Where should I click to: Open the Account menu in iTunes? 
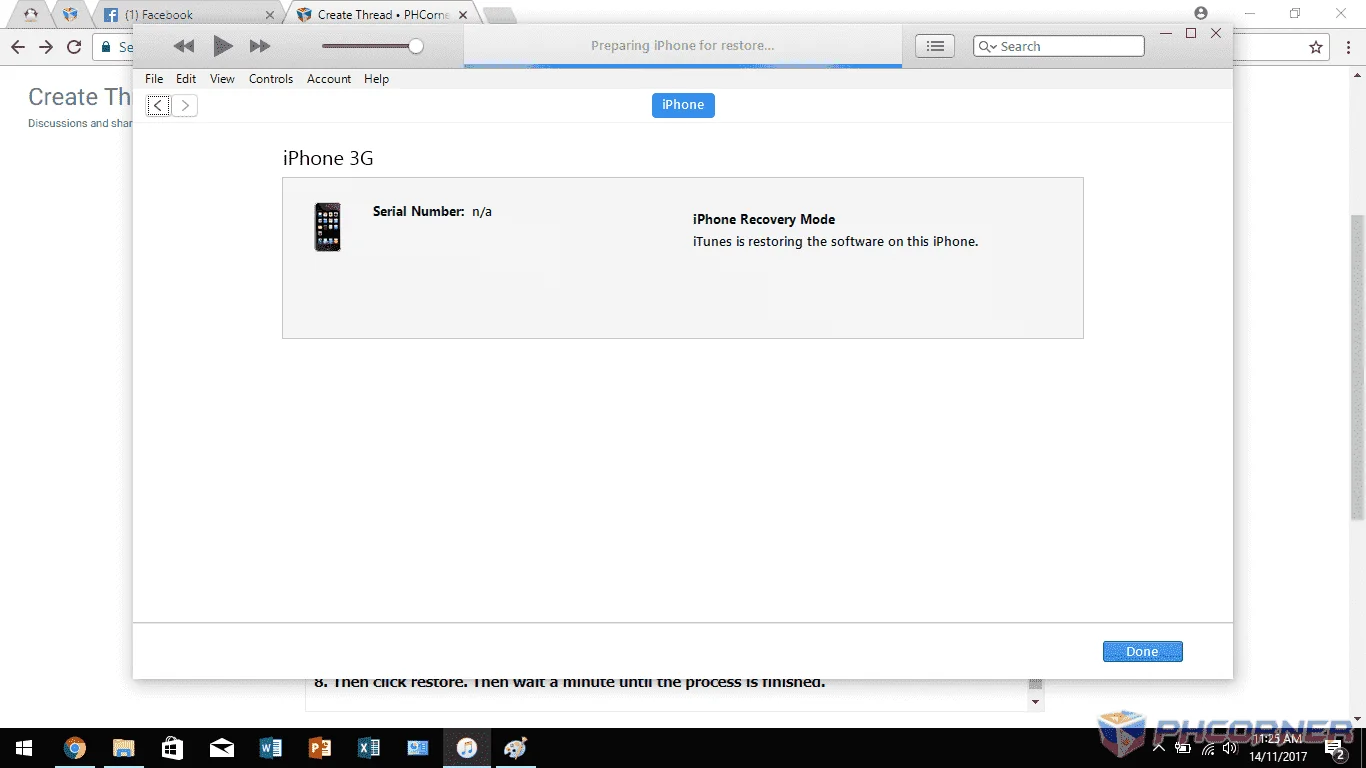click(329, 79)
